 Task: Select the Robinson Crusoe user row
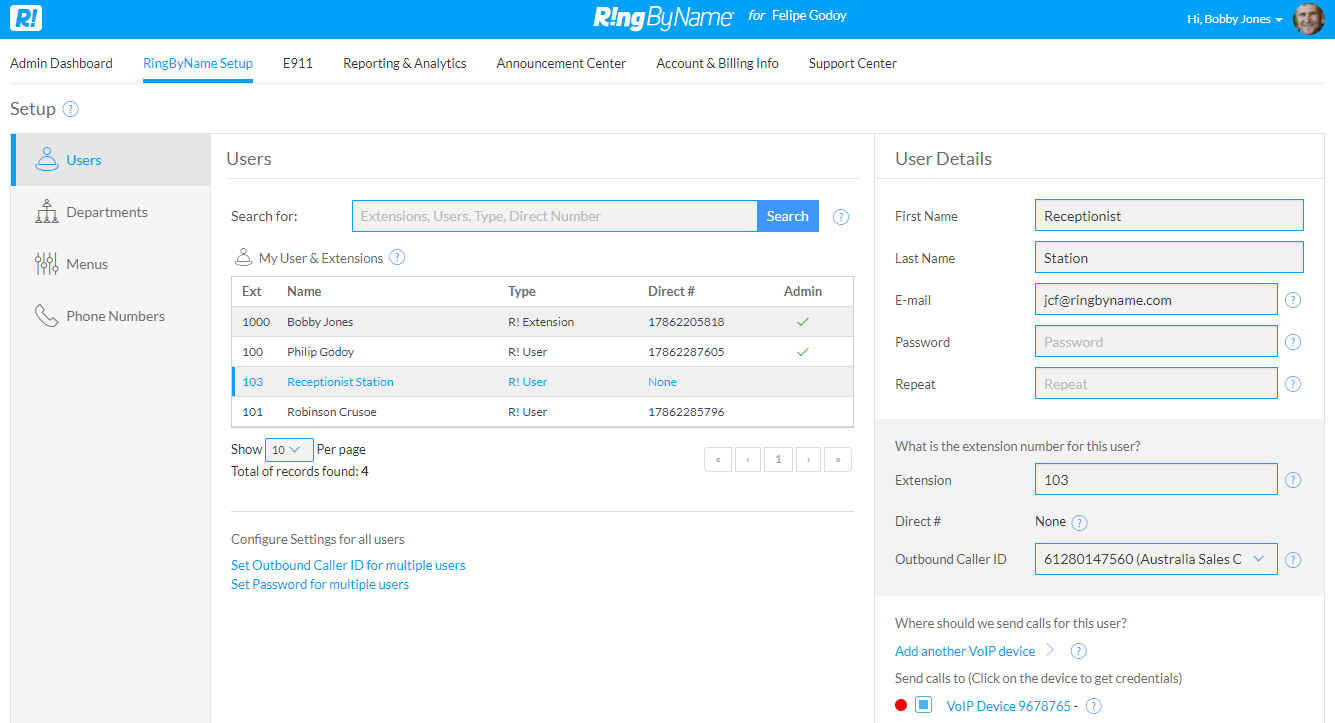coord(543,412)
